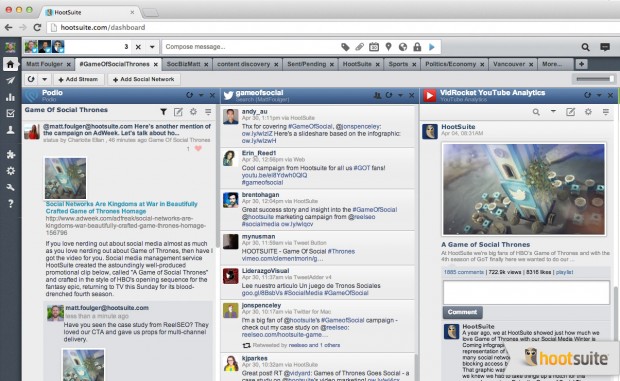The width and height of the screenshot is (620, 381).
Task: Open the Sent/Pending tab
Action: point(306,64)
